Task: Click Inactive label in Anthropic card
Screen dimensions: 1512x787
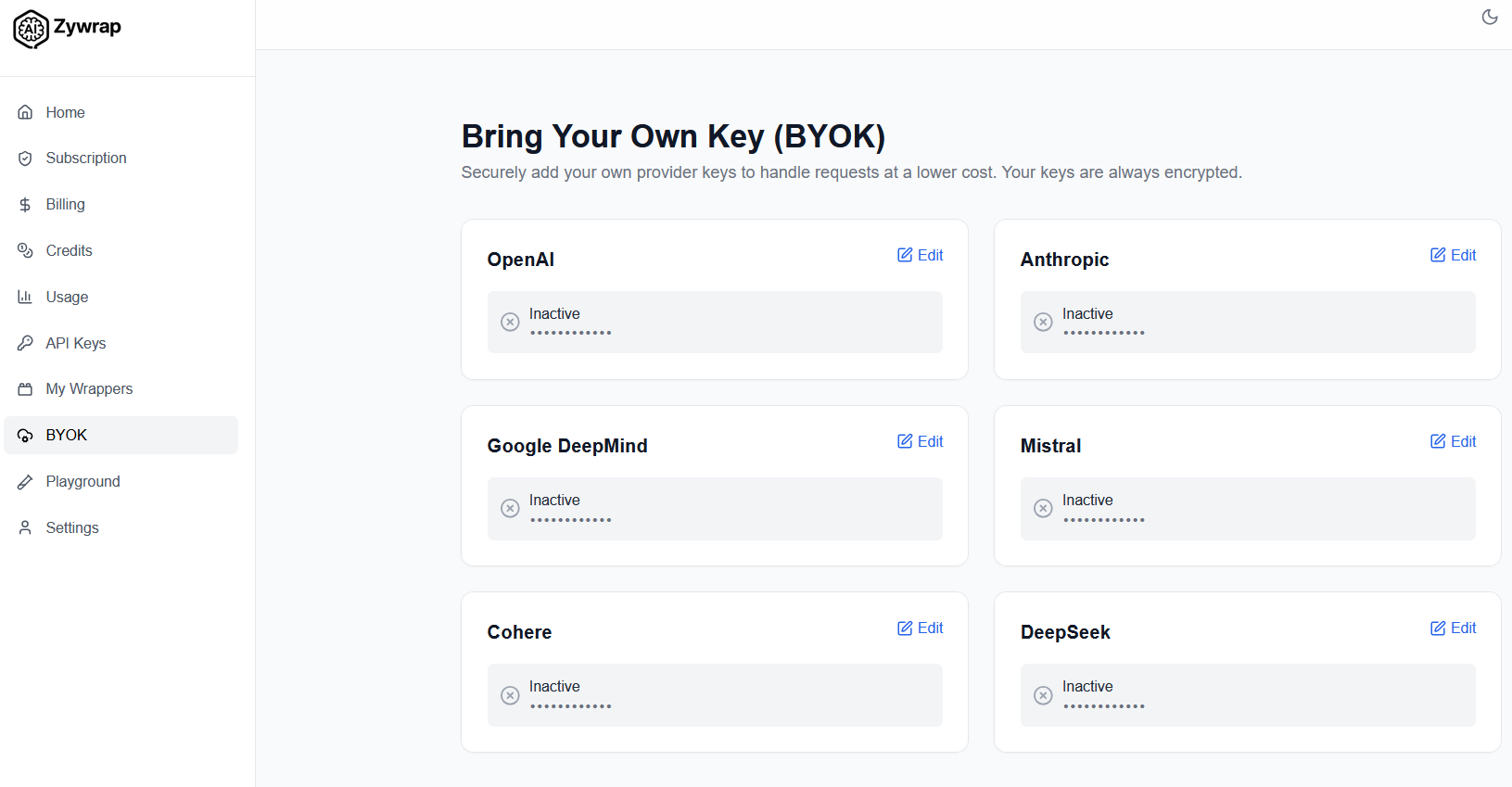Action: 1087,314
